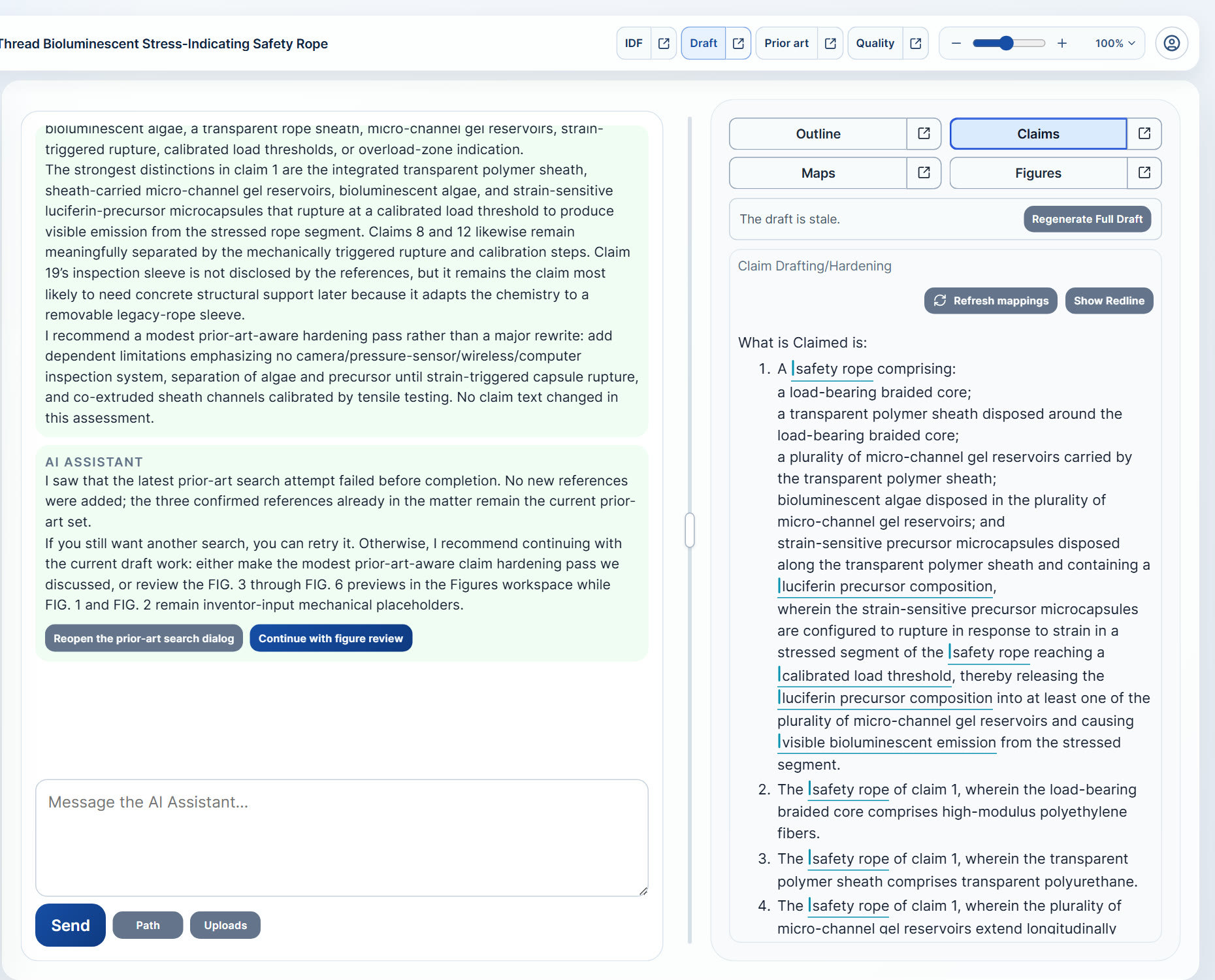
Task: Switch to the Draft tab
Action: (704, 43)
